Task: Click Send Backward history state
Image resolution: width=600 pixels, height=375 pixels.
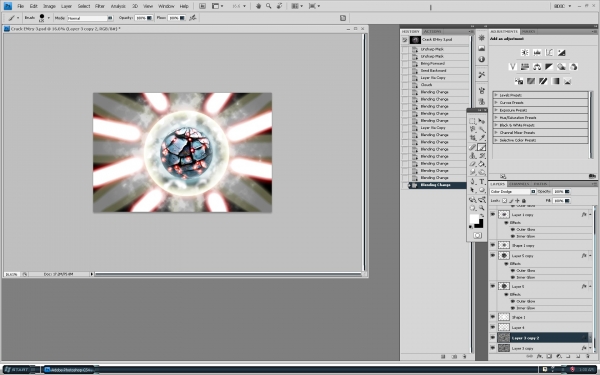Action: [435, 71]
